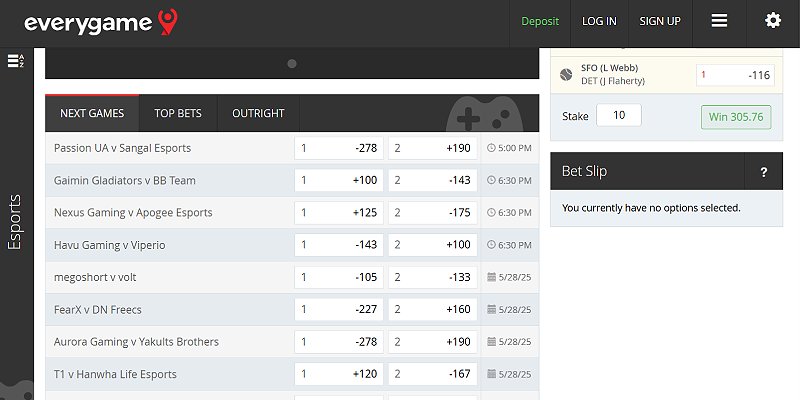Click the Stake input field
800x400 pixels.
(x=619, y=116)
